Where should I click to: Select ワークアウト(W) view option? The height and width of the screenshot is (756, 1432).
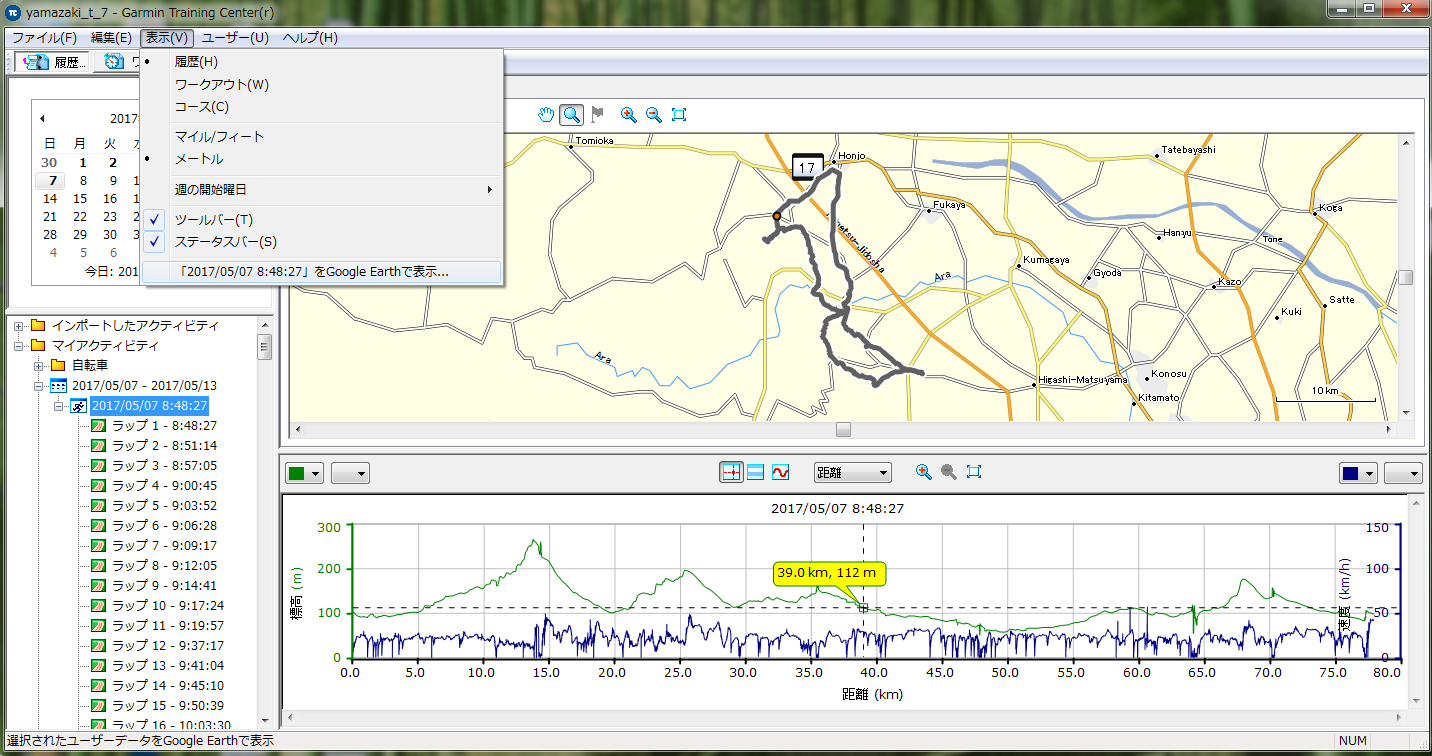tap(321, 85)
